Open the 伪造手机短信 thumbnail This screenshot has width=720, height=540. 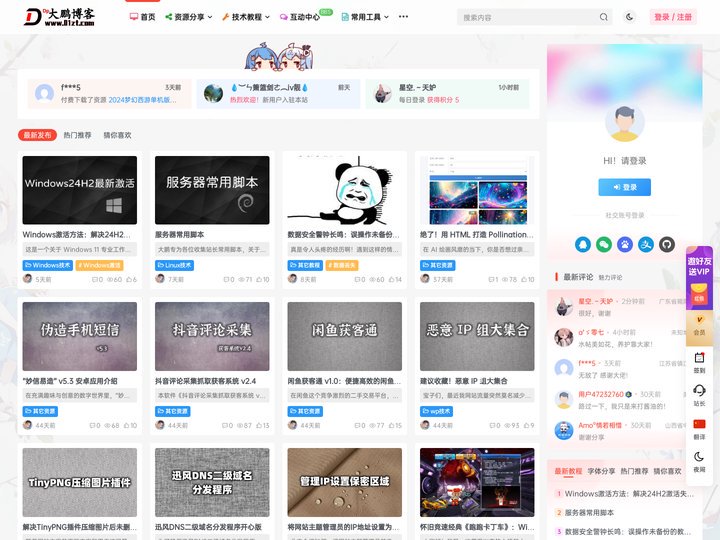tap(79, 336)
